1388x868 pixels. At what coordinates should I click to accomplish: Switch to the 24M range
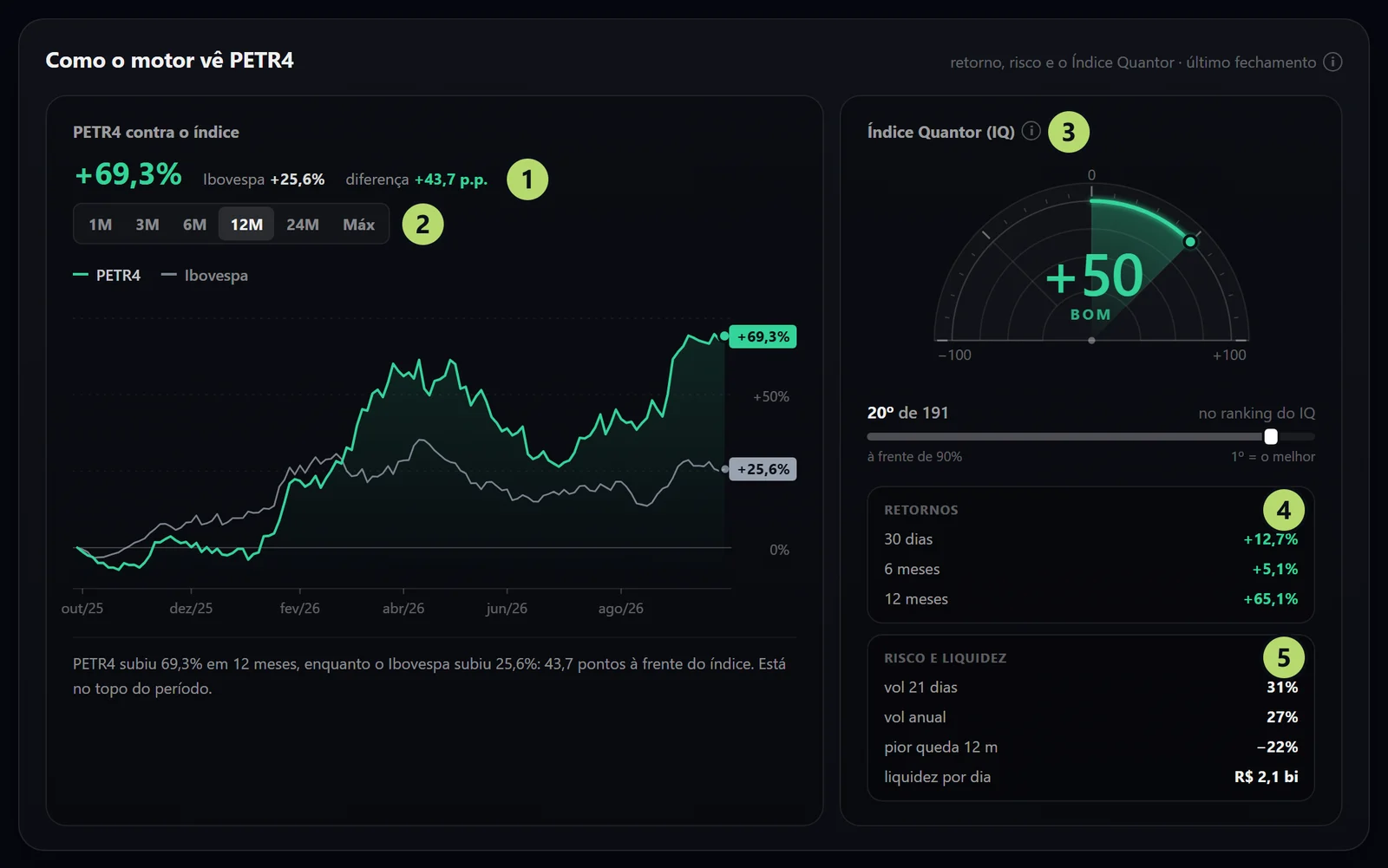(x=303, y=225)
